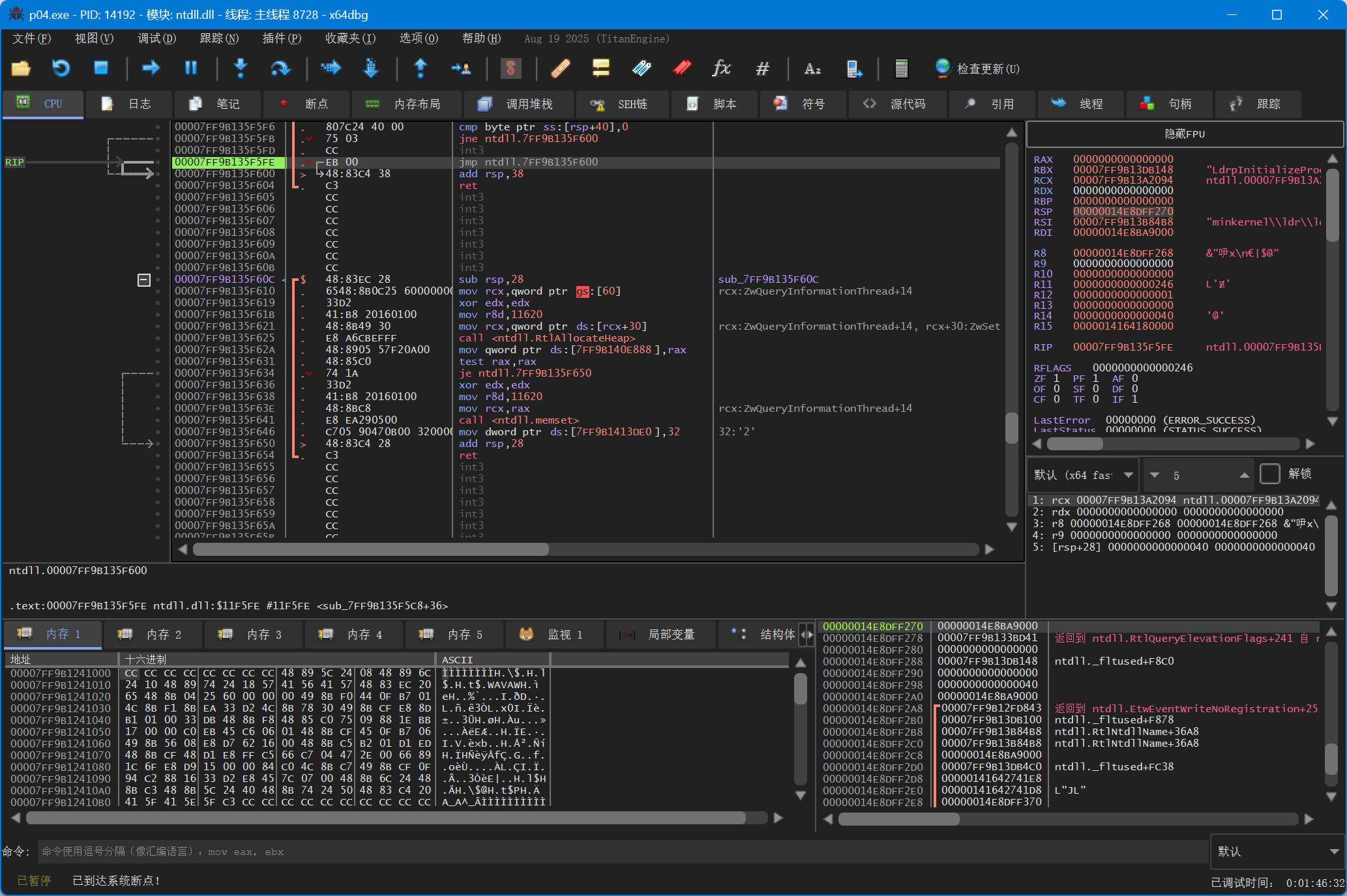Click the fx functions toolbar icon
This screenshot has width=1347, height=896.
721,68
